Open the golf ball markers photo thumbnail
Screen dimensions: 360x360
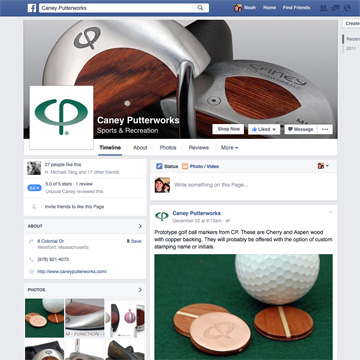click(44, 318)
